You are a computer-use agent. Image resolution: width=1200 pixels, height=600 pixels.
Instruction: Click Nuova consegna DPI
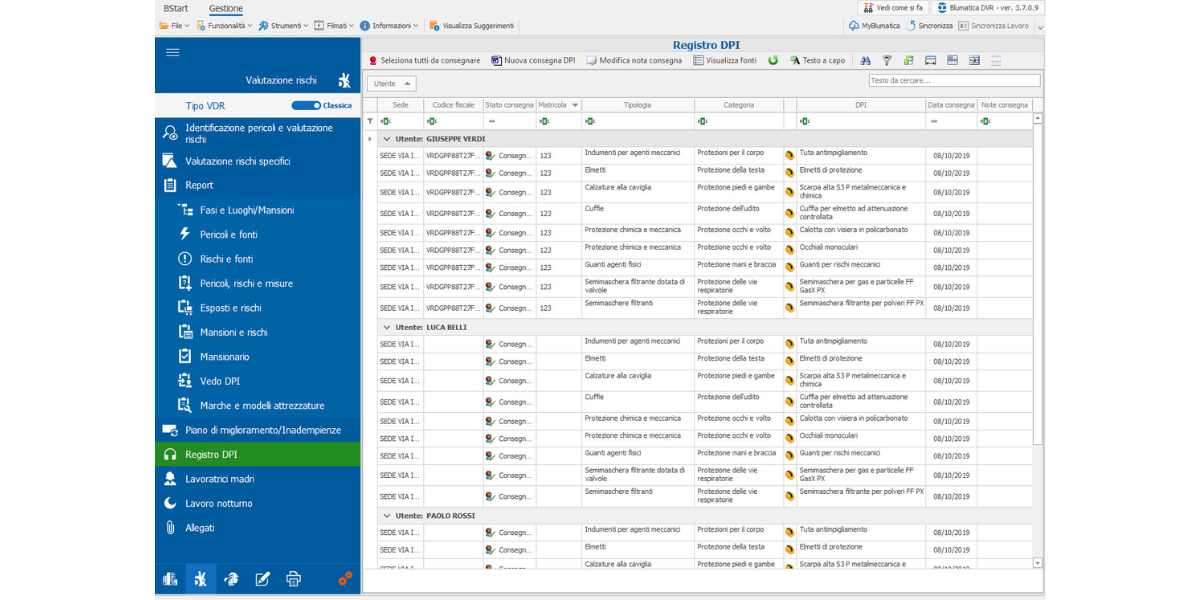pyautogui.click(x=533, y=61)
